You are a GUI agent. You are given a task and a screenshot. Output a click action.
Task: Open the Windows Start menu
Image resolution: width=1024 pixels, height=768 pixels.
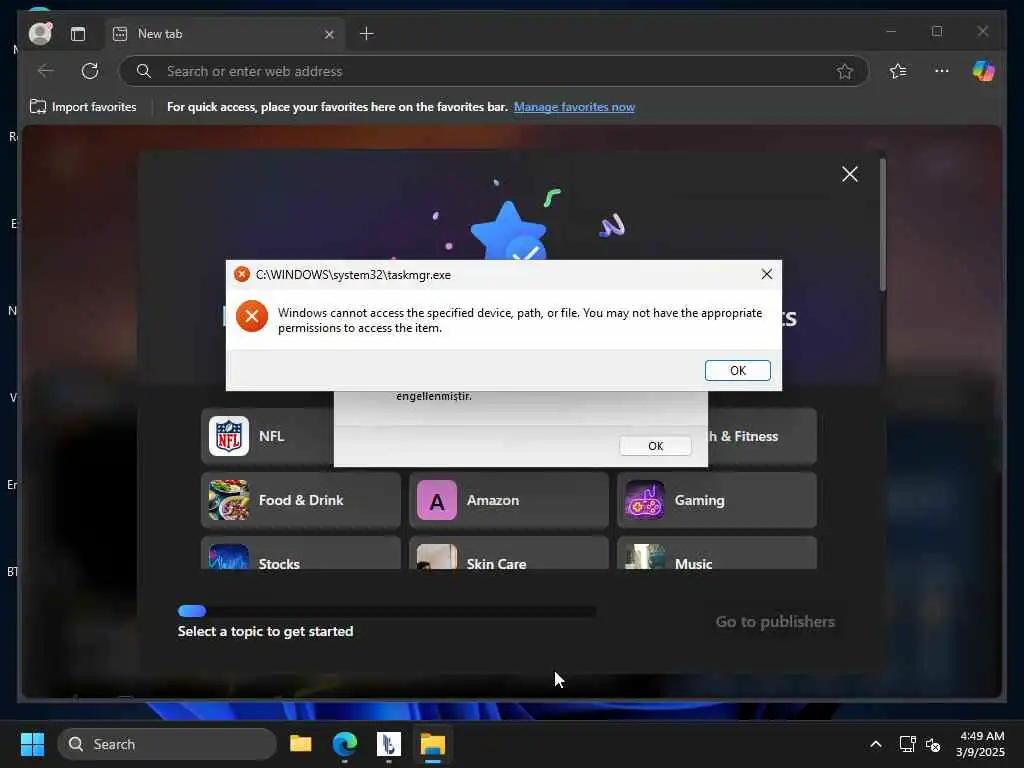point(32,744)
